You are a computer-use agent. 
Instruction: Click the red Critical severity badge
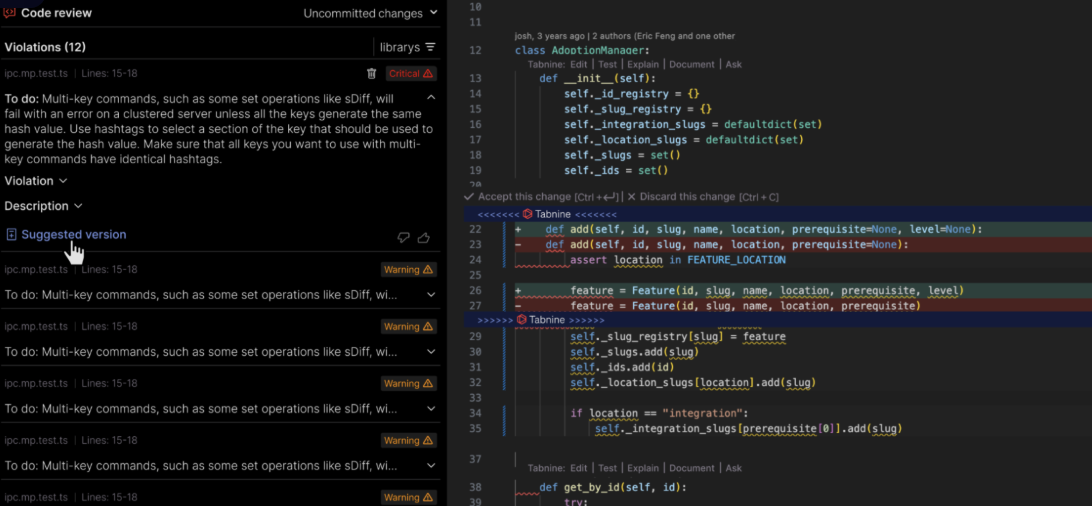coord(410,73)
